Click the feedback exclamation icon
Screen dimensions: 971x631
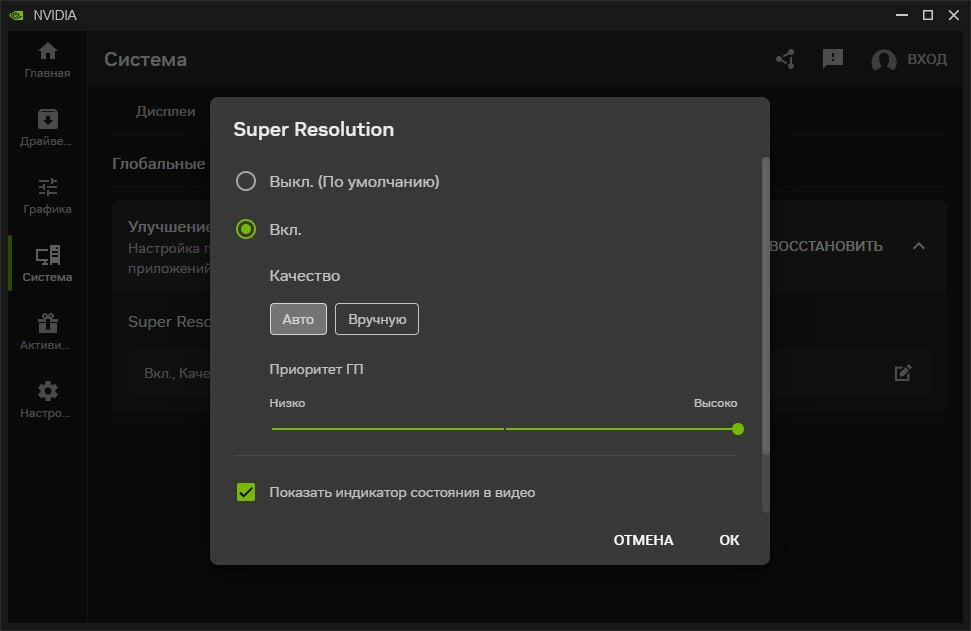pos(832,59)
